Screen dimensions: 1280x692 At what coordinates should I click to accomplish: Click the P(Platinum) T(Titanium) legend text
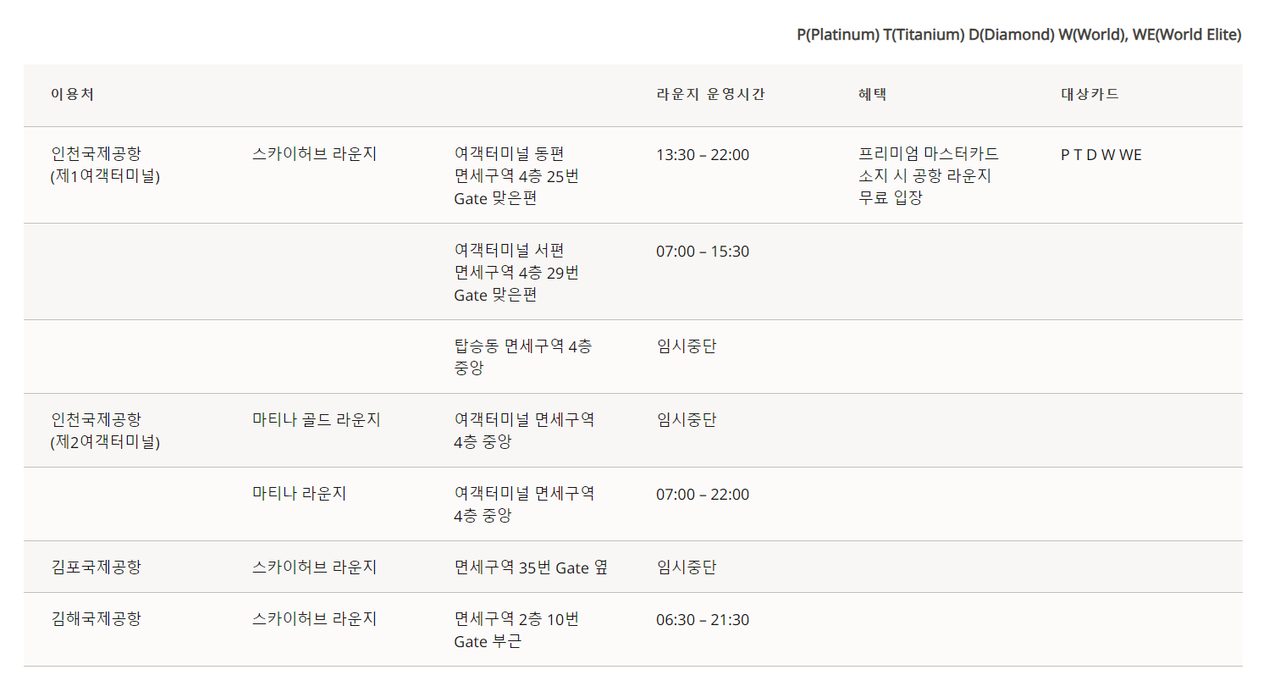(x=881, y=35)
